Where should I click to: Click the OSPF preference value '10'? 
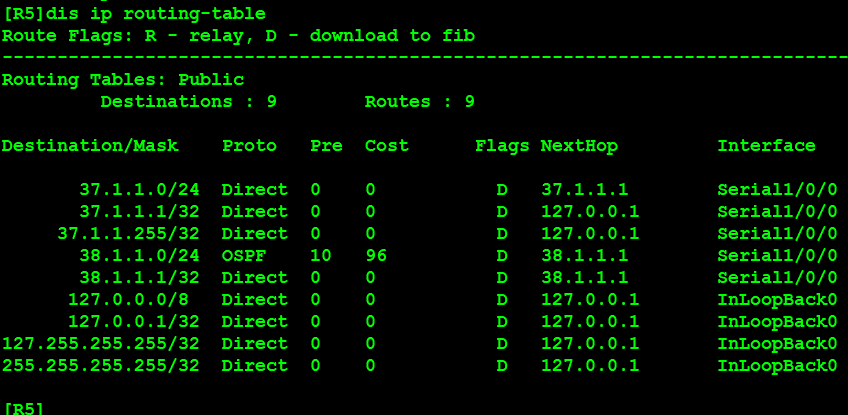pos(321,255)
